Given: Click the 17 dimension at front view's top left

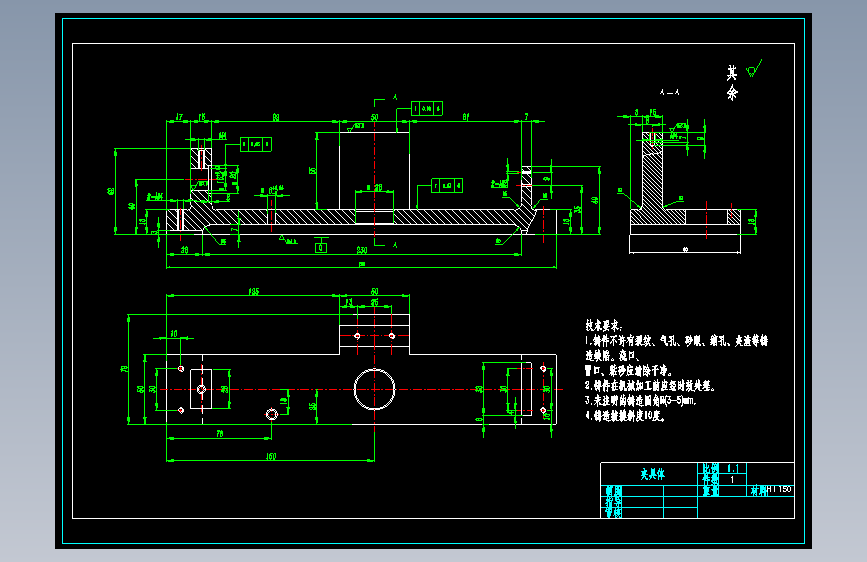Looking at the screenshot, I should pos(179,117).
